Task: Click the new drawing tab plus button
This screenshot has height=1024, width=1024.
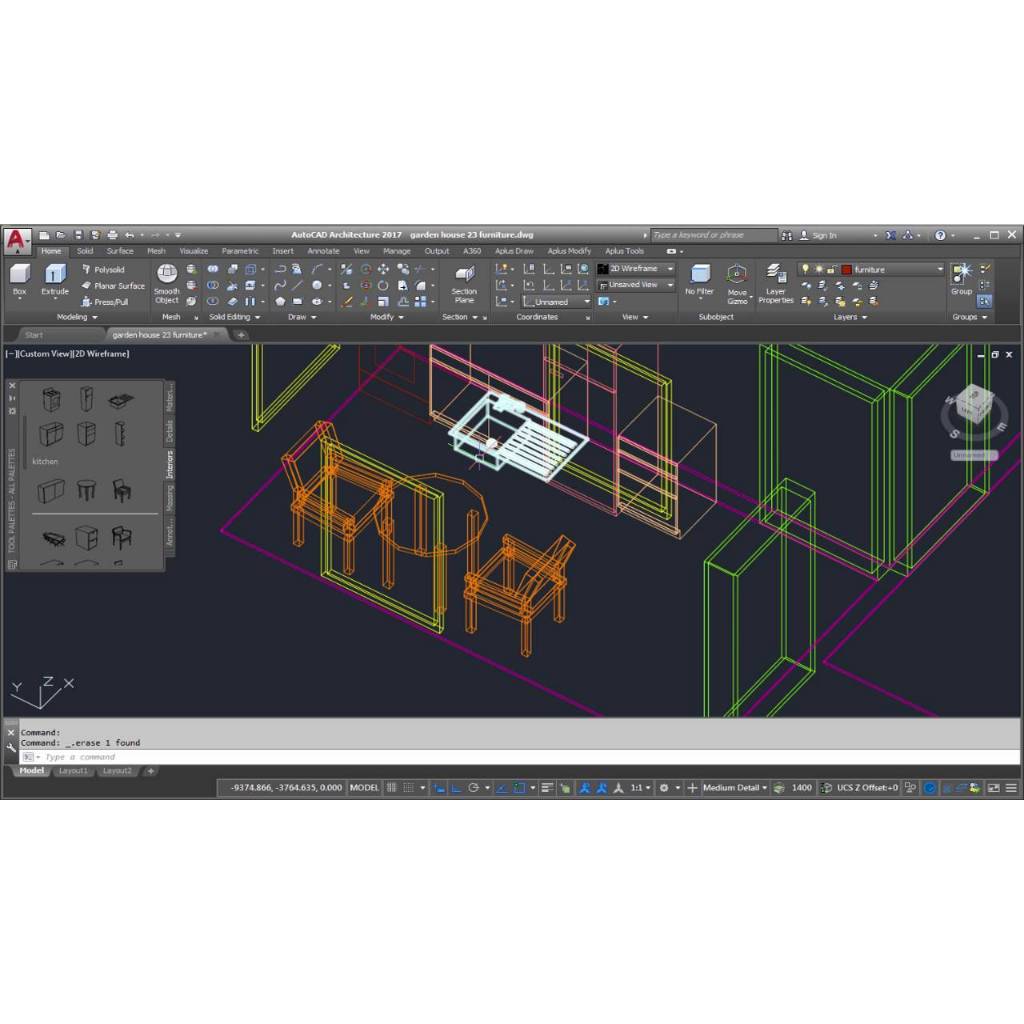Action: coord(241,334)
